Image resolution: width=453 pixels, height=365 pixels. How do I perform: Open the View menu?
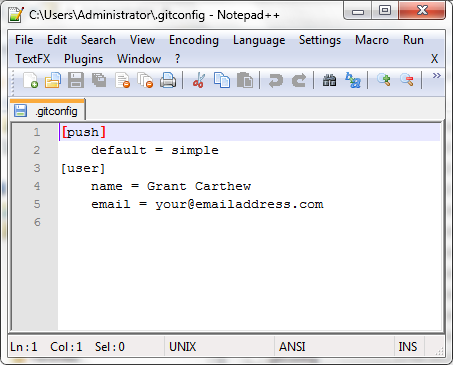[142, 40]
